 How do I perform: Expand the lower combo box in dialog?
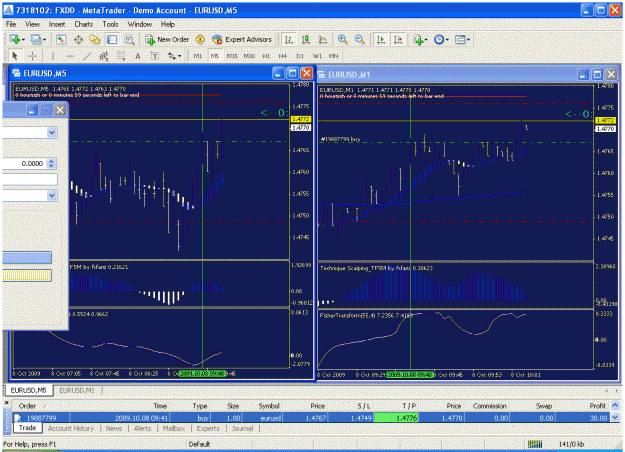coord(52,195)
